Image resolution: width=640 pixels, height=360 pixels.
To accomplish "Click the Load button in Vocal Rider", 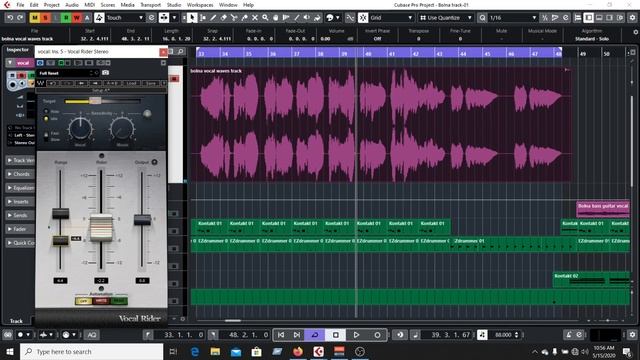I will click(x=131, y=83).
